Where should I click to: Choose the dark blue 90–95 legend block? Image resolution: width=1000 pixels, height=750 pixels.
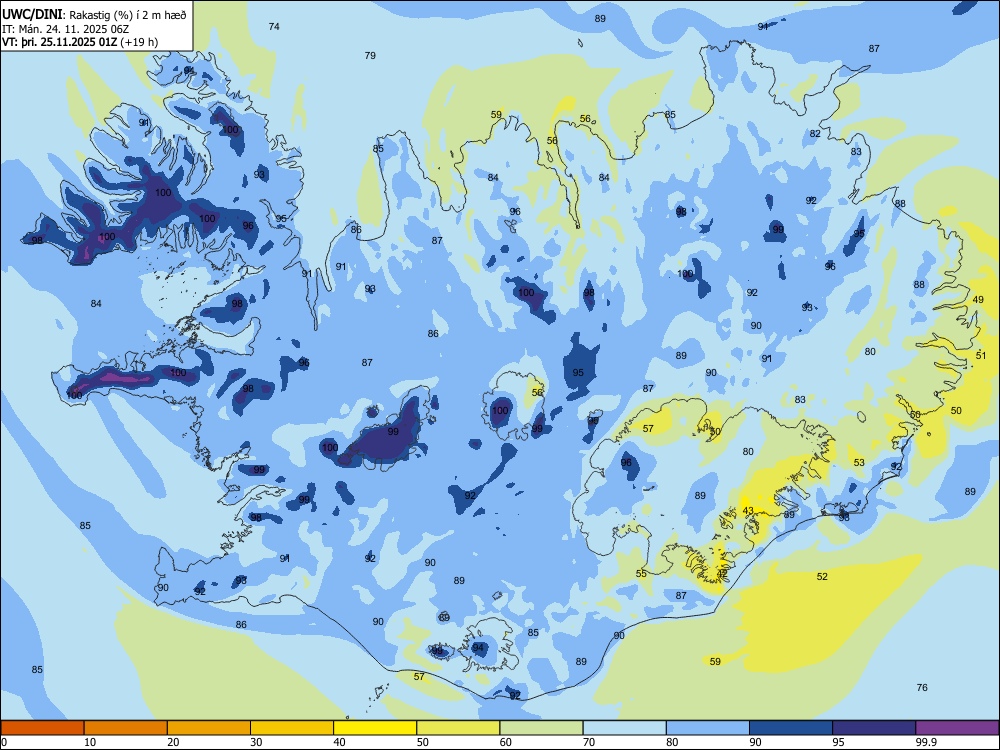(791, 728)
